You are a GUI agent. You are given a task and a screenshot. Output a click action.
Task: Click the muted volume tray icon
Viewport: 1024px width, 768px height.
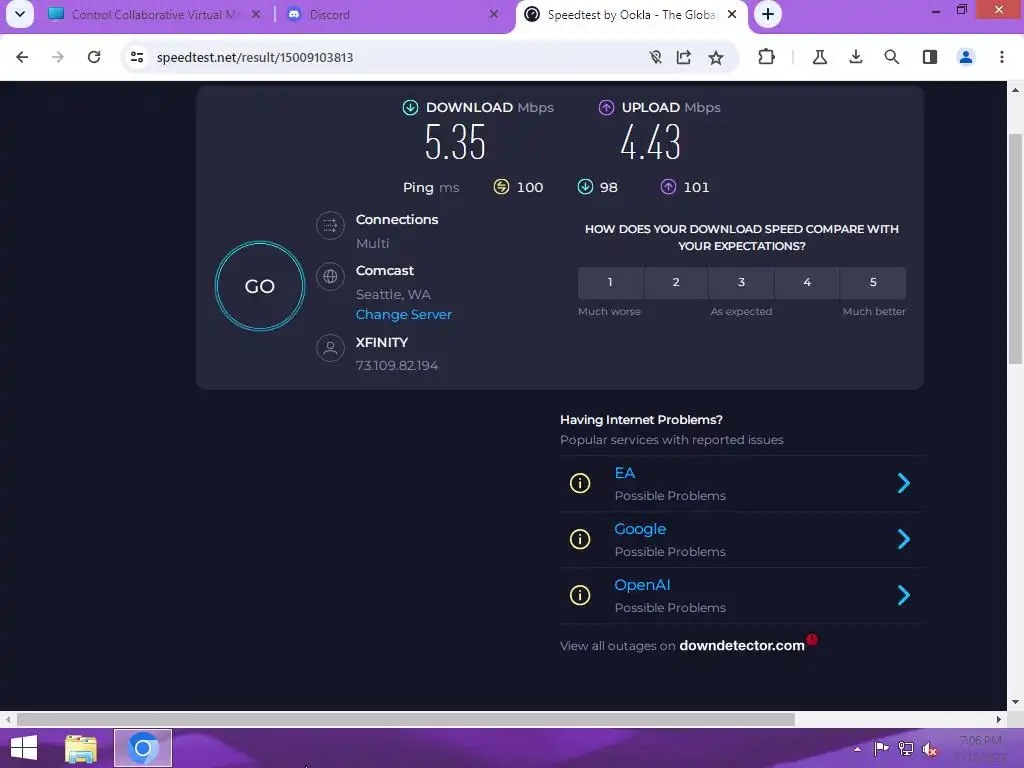[929, 749]
